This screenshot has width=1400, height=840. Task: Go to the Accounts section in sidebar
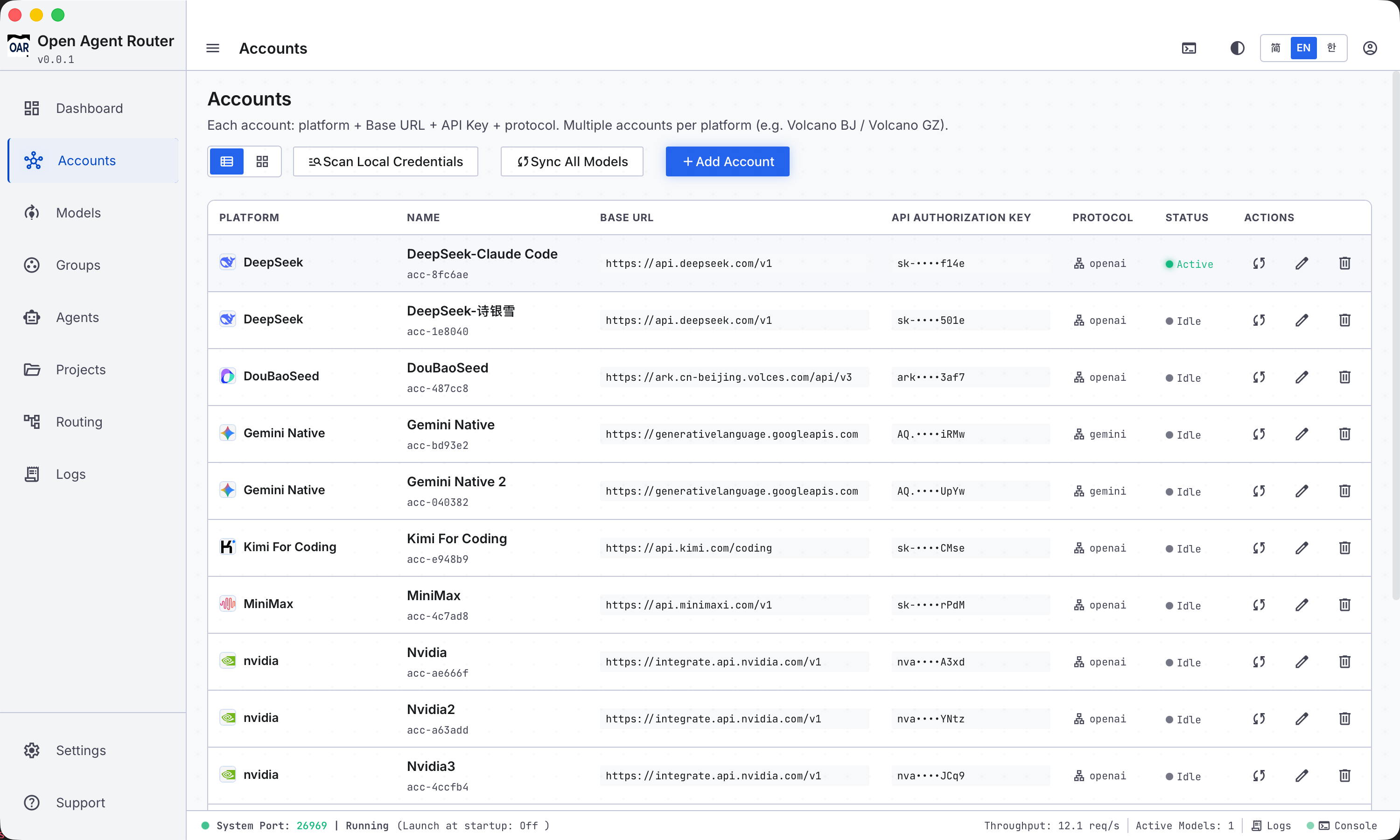[93, 161]
